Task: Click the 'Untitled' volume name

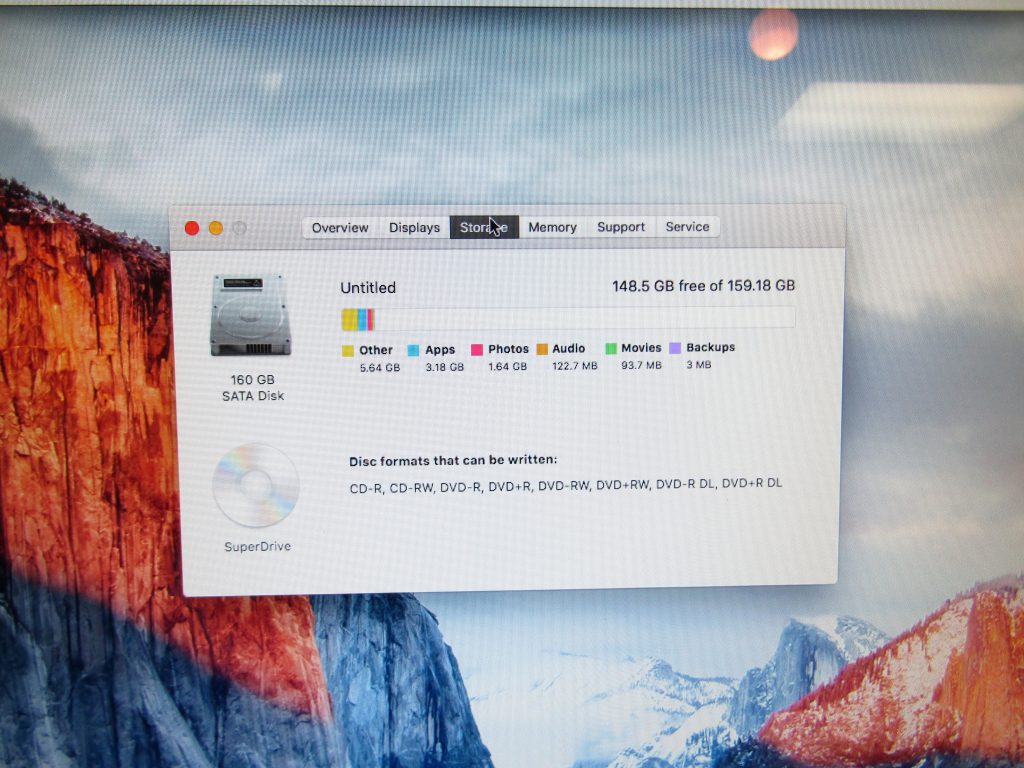Action: click(x=368, y=288)
